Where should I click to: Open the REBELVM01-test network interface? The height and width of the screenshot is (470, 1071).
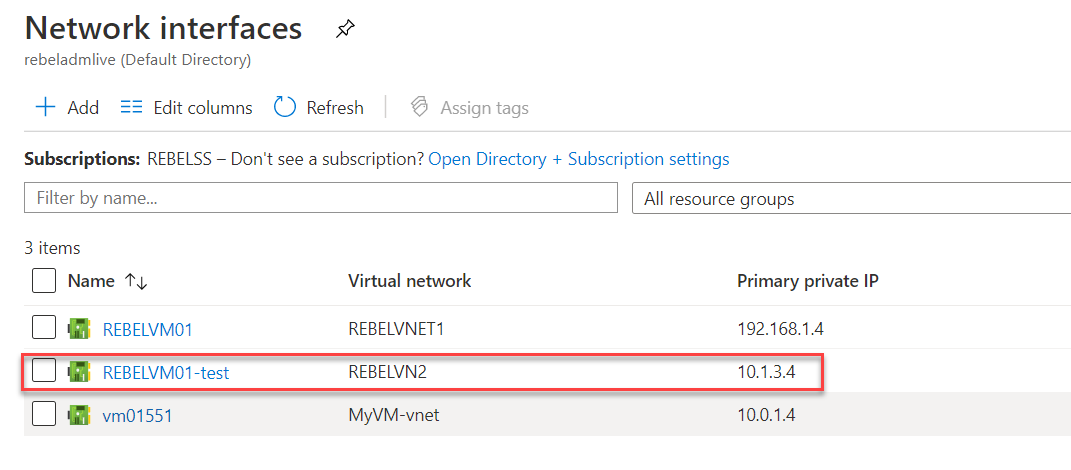[166, 372]
